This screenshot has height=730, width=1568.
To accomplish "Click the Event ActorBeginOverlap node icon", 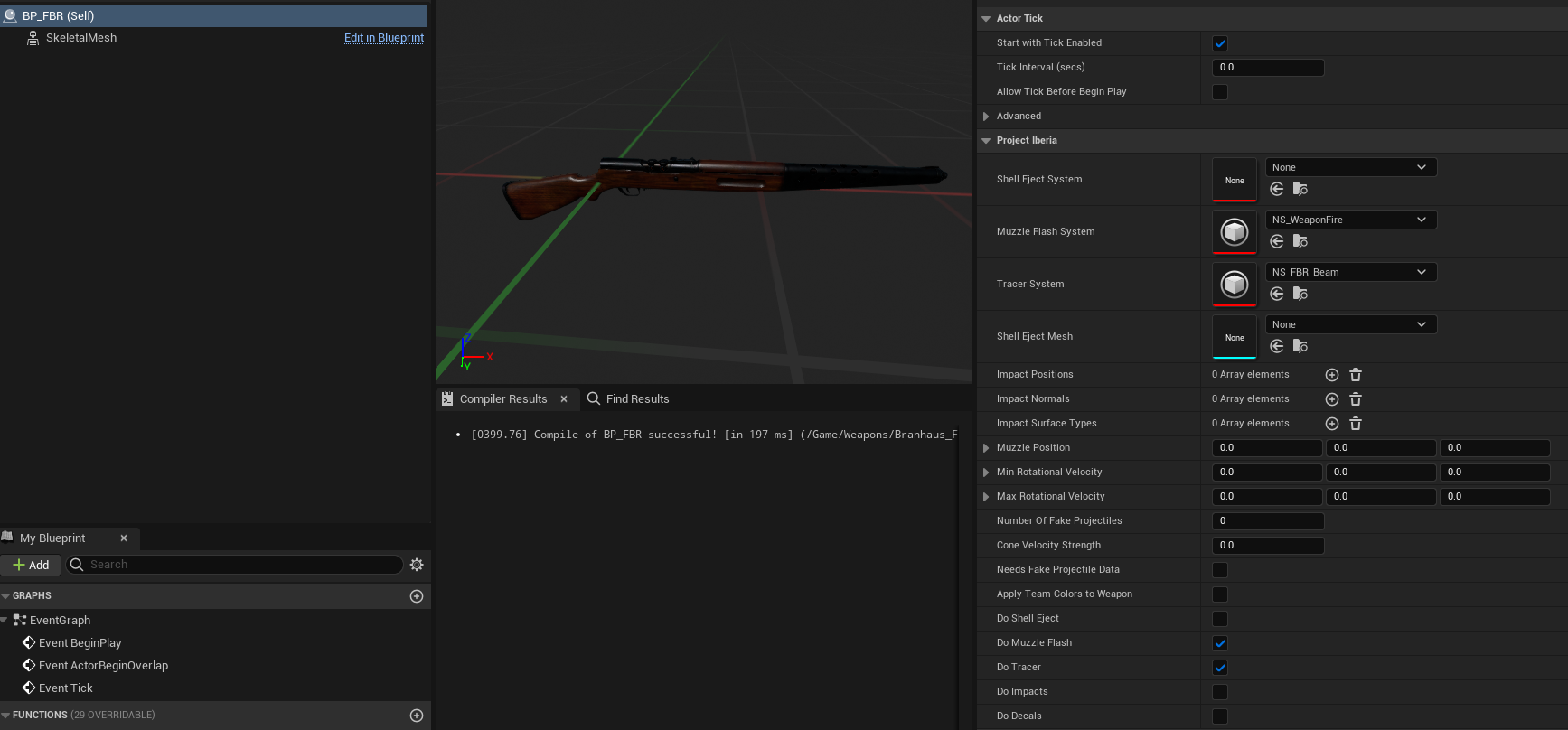I will click(29, 665).
